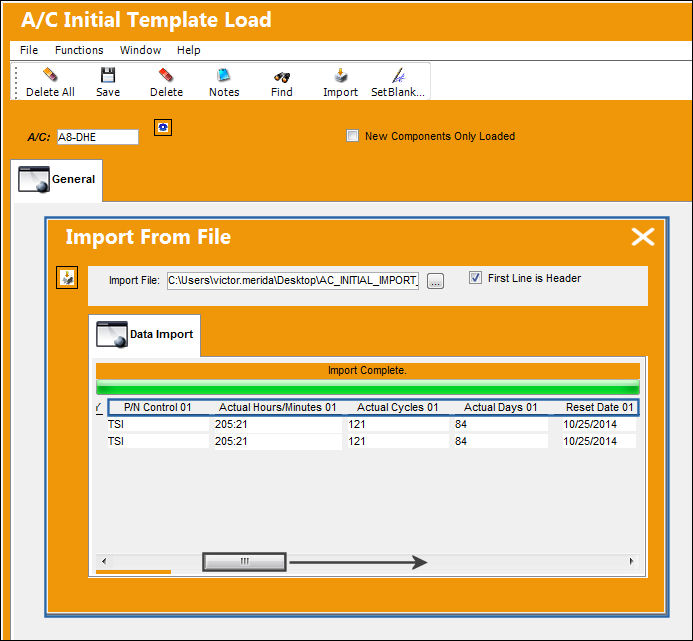Click 205:21 cell in second row
The image size is (693, 641).
tap(278, 441)
